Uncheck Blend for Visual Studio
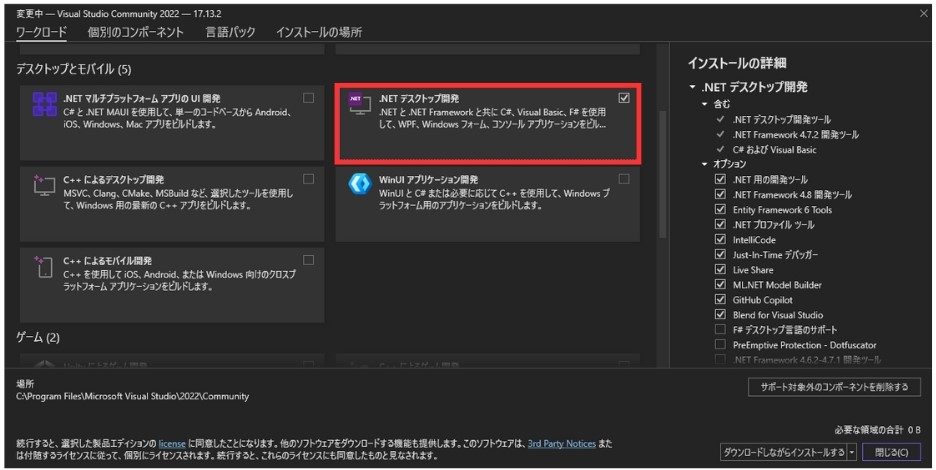 pos(721,314)
